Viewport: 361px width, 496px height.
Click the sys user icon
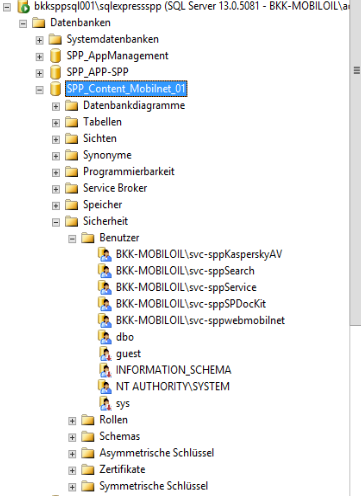click(x=105, y=404)
